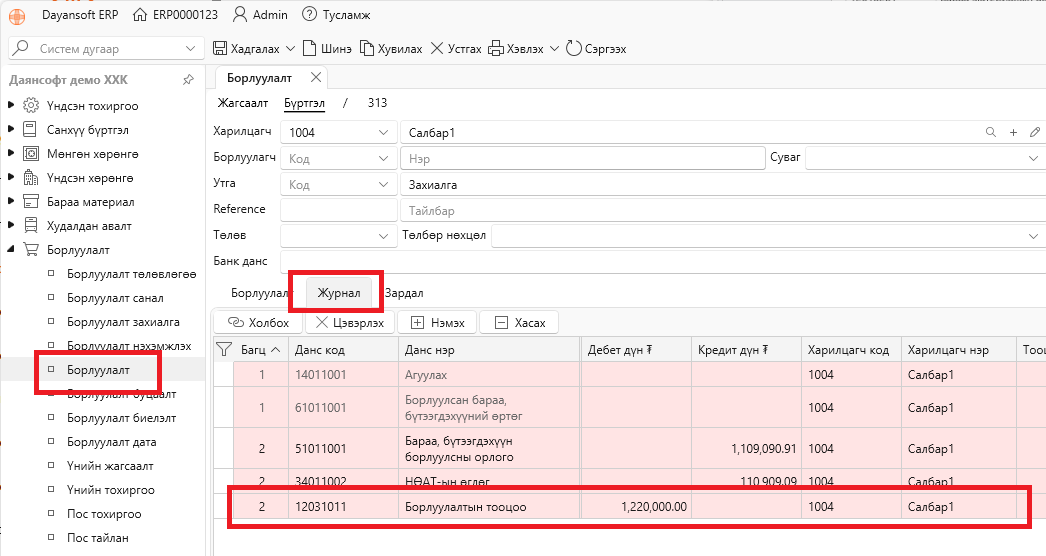Click the Үндсэн тохиргоо gear icon
Screen dimensions: 1046x556
pos(31,105)
